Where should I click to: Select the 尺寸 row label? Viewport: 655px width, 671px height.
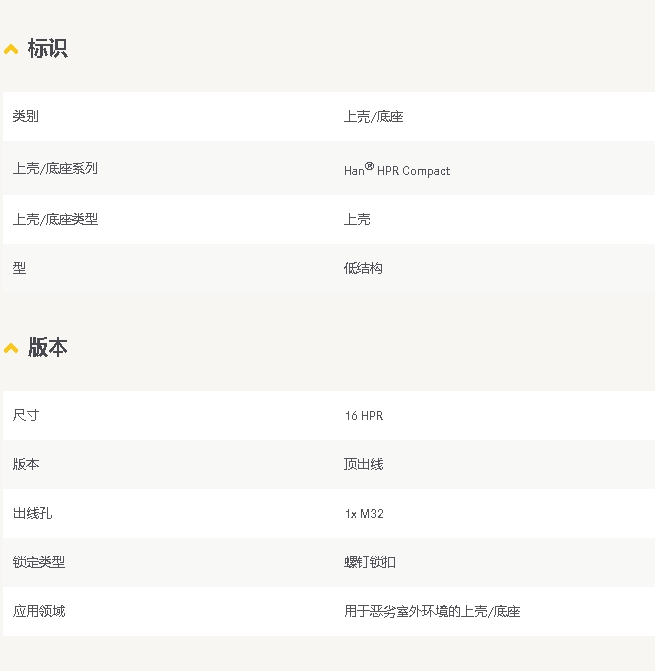pos(26,415)
